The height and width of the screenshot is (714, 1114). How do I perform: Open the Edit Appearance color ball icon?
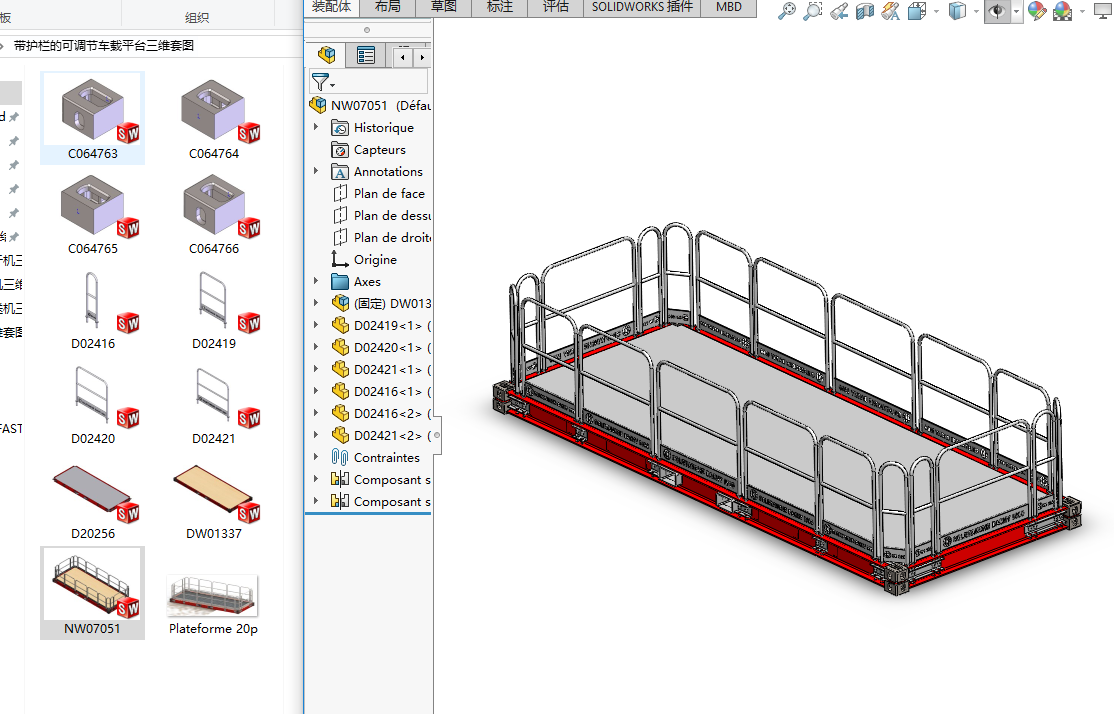click(1037, 10)
